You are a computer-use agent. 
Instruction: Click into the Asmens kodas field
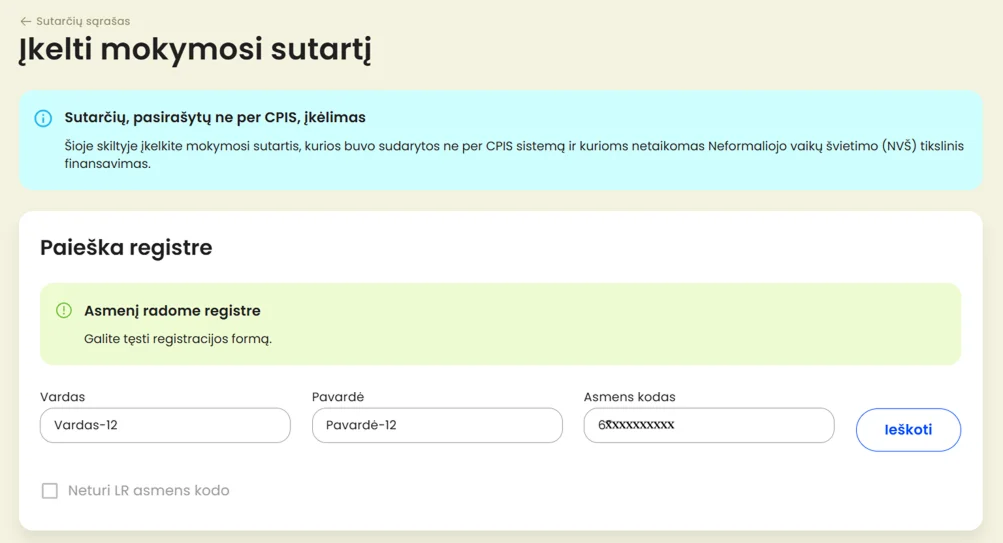709,425
